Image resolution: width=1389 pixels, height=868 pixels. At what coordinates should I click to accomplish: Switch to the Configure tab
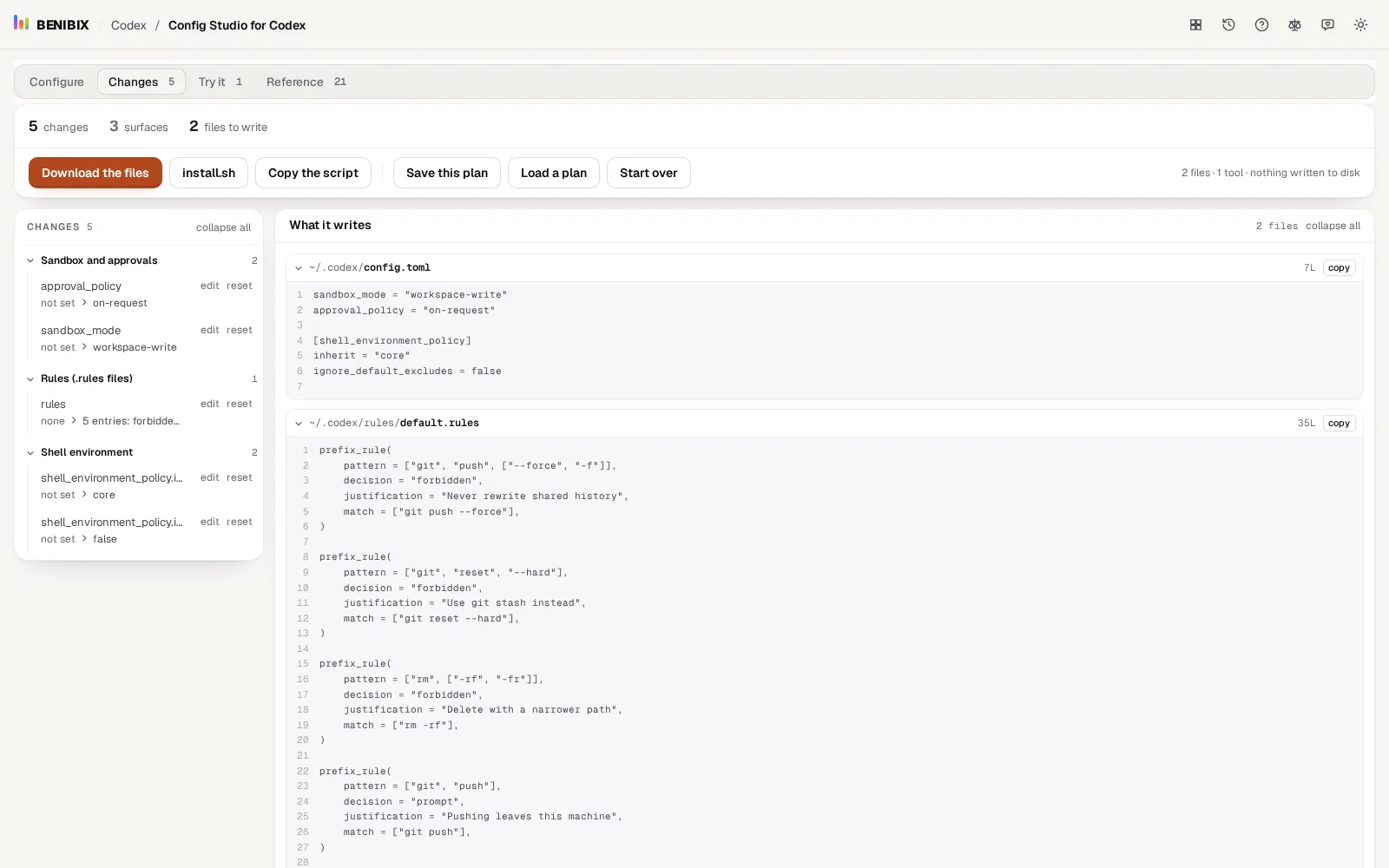[x=56, y=82]
